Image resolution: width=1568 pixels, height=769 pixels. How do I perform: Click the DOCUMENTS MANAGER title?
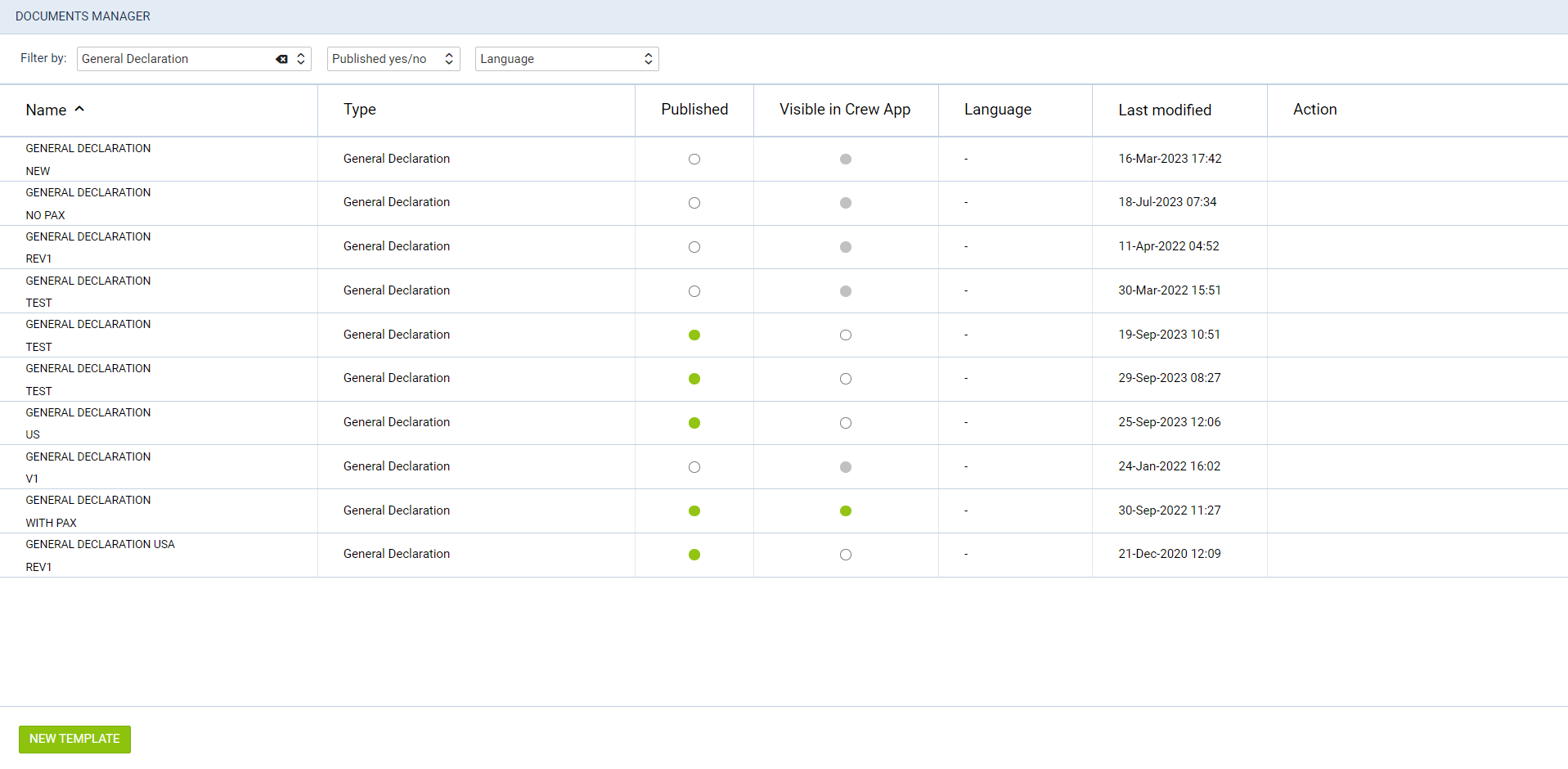click(x=83, y=16)
